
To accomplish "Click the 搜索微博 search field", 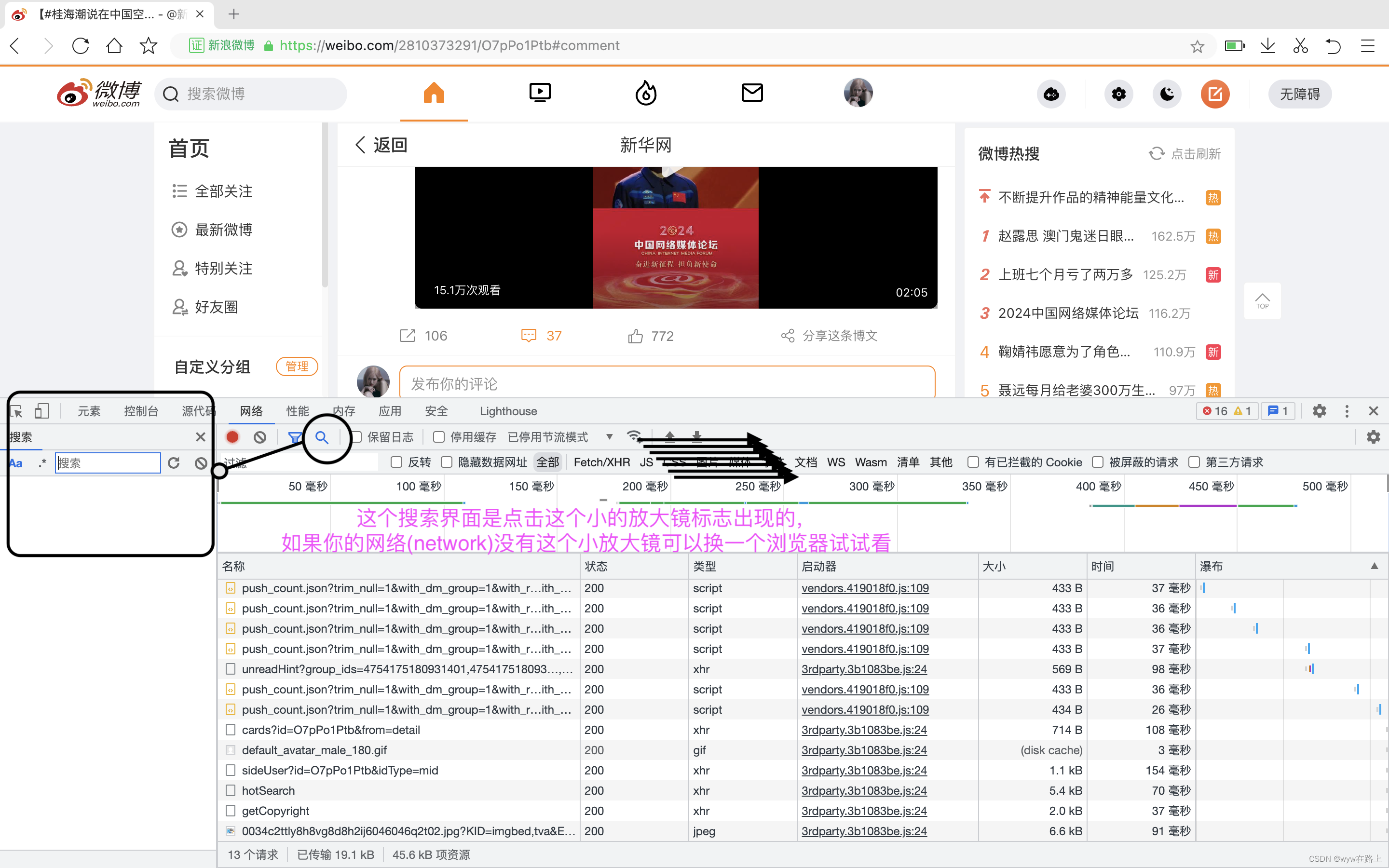I will point(251,94).
